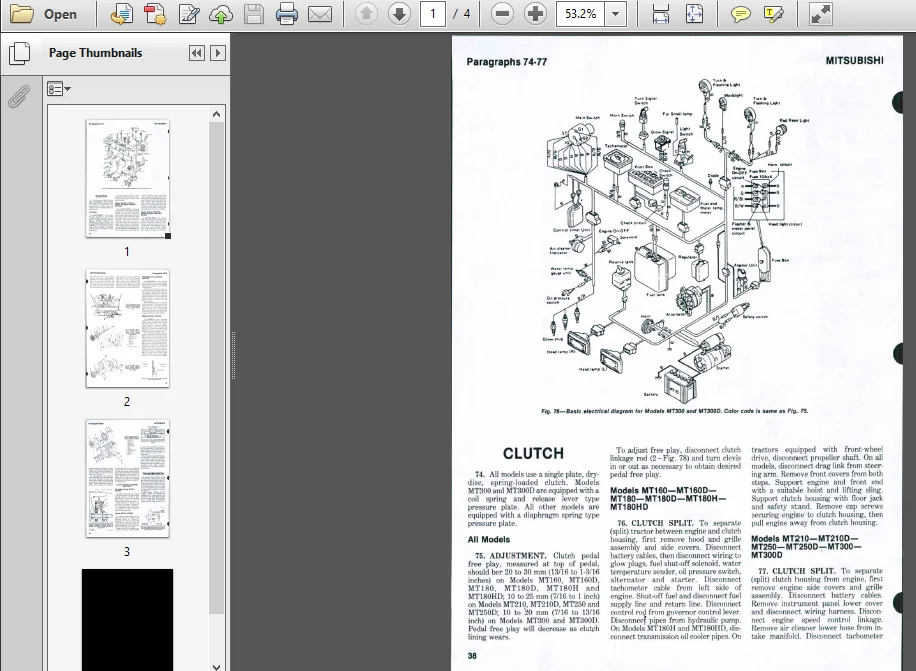Click the fit one full page icon
Viewport: 916px width, 671px height.
pos(694,14)
